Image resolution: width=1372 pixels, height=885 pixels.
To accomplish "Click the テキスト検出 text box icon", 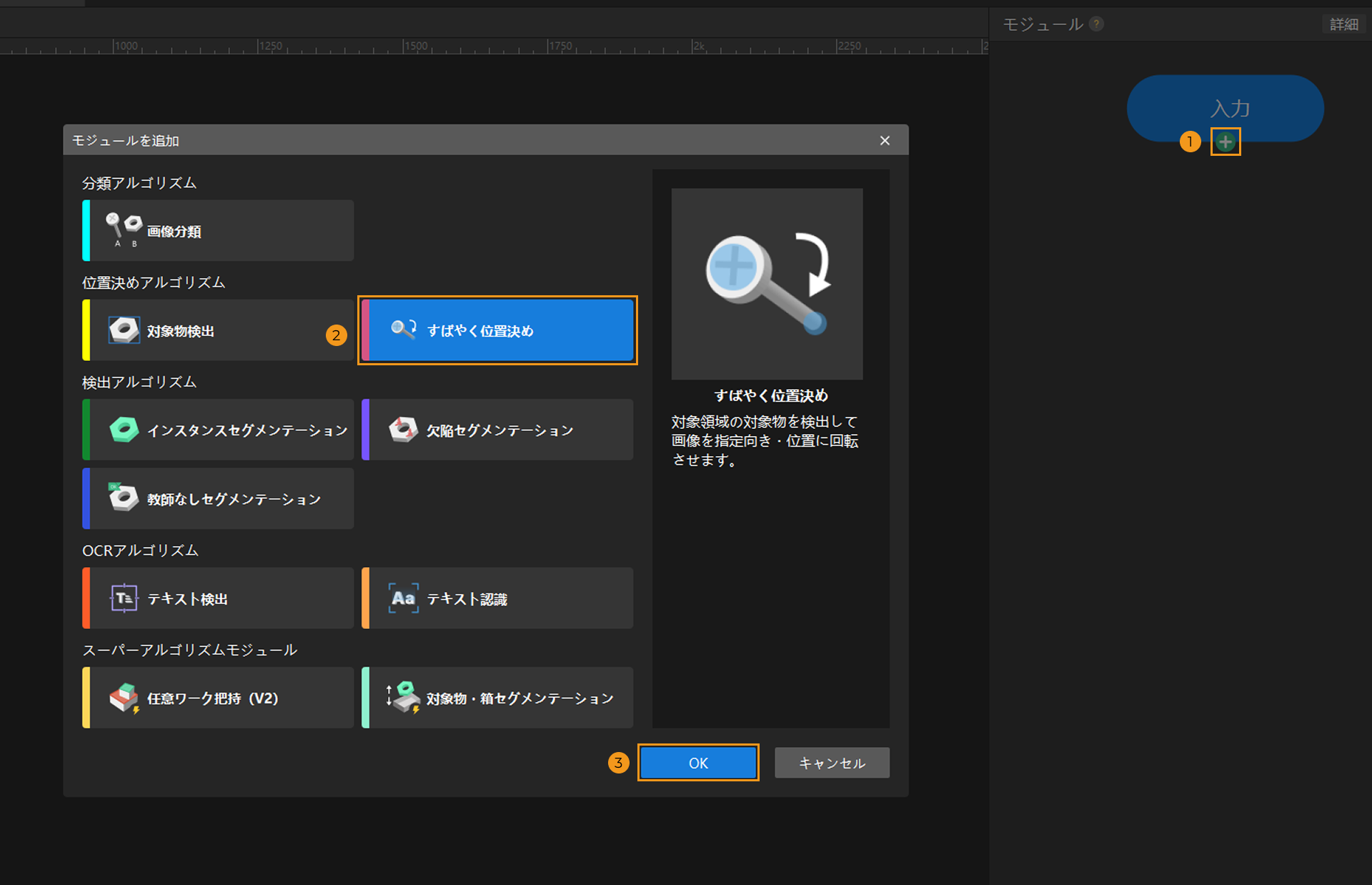I will (x=124, y=598).
